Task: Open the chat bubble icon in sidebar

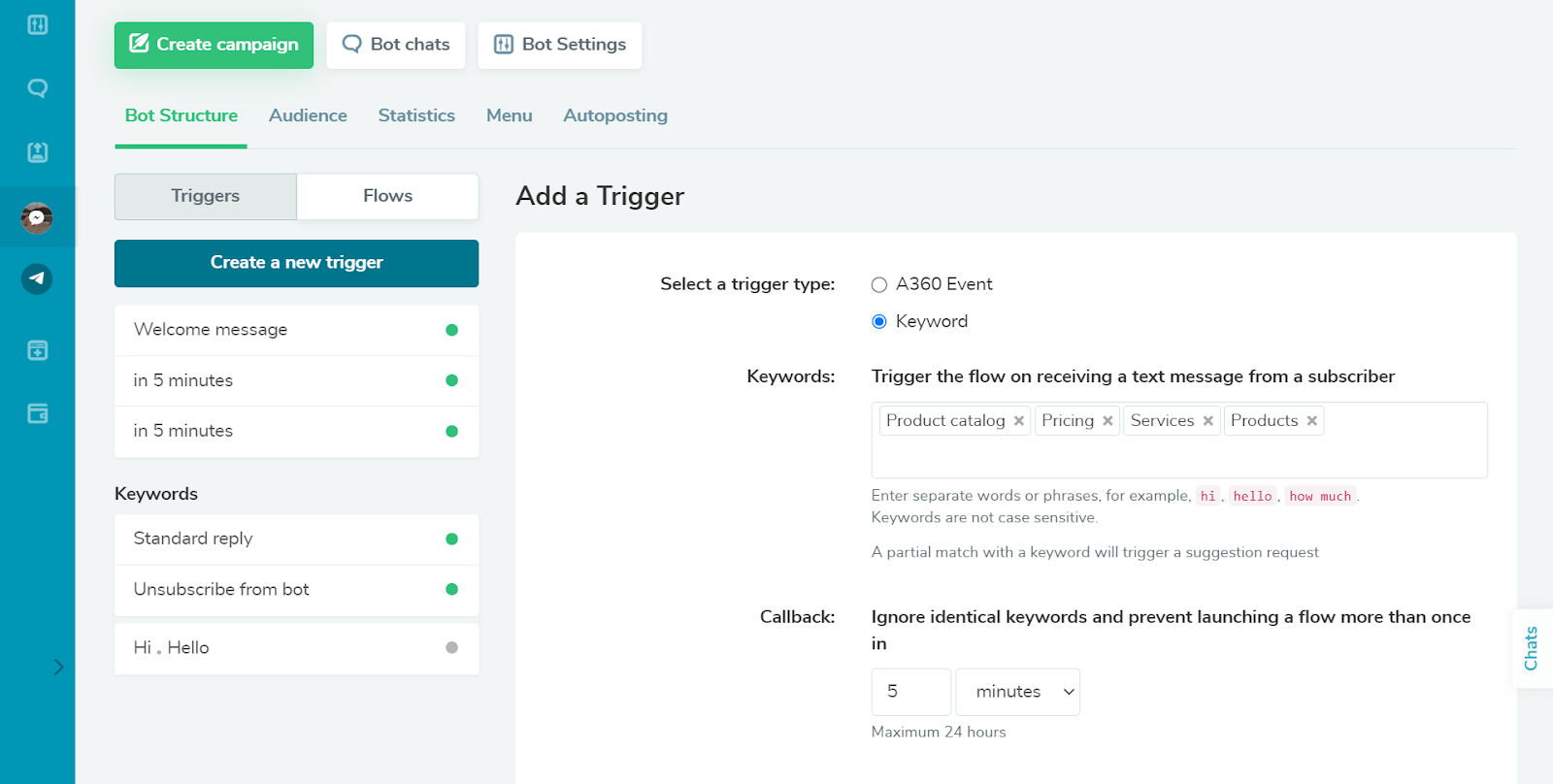Action: pyautogui.click(x=38, y=88)
